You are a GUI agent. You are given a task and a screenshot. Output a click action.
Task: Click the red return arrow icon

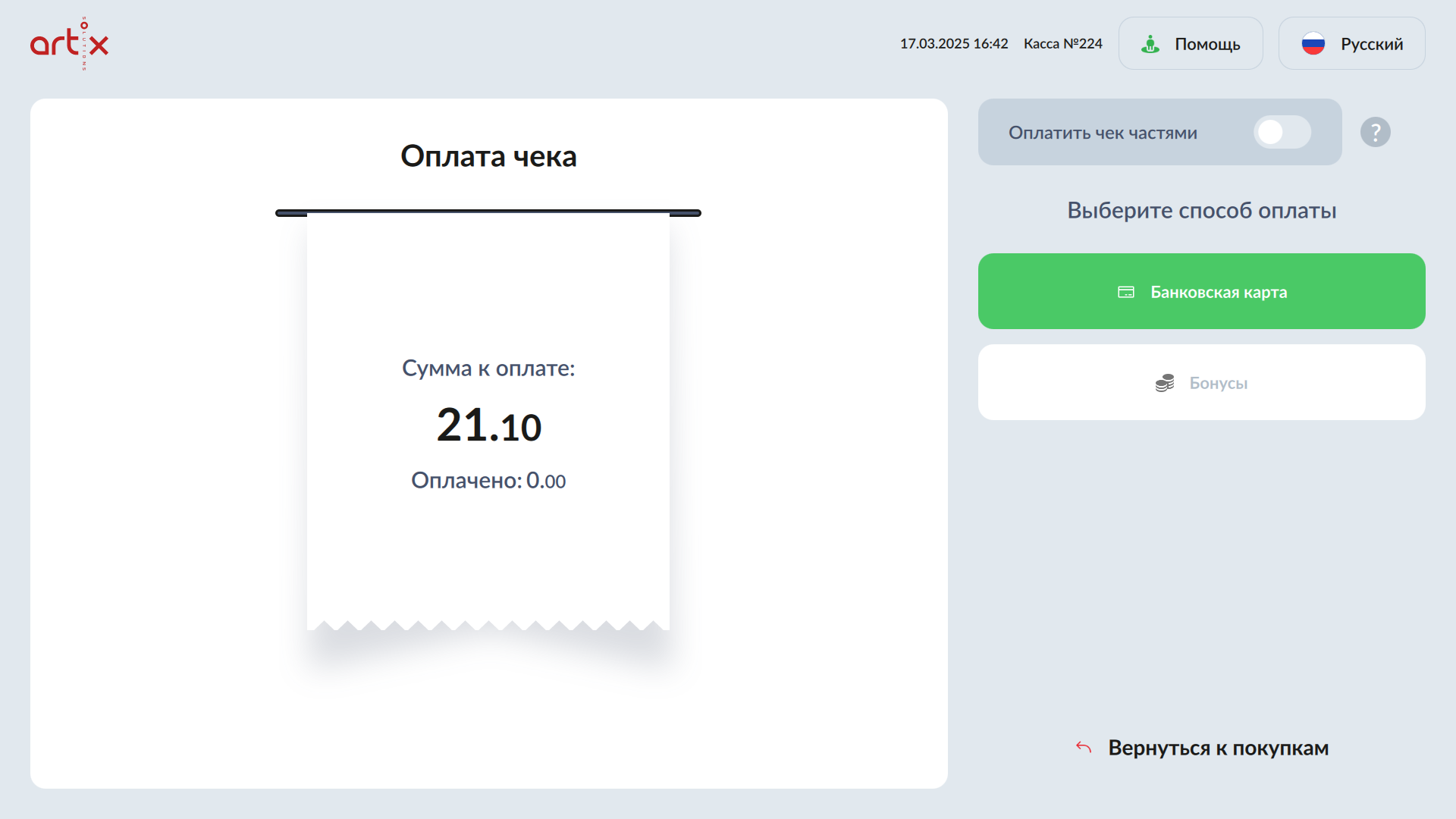coord(1084,748)
